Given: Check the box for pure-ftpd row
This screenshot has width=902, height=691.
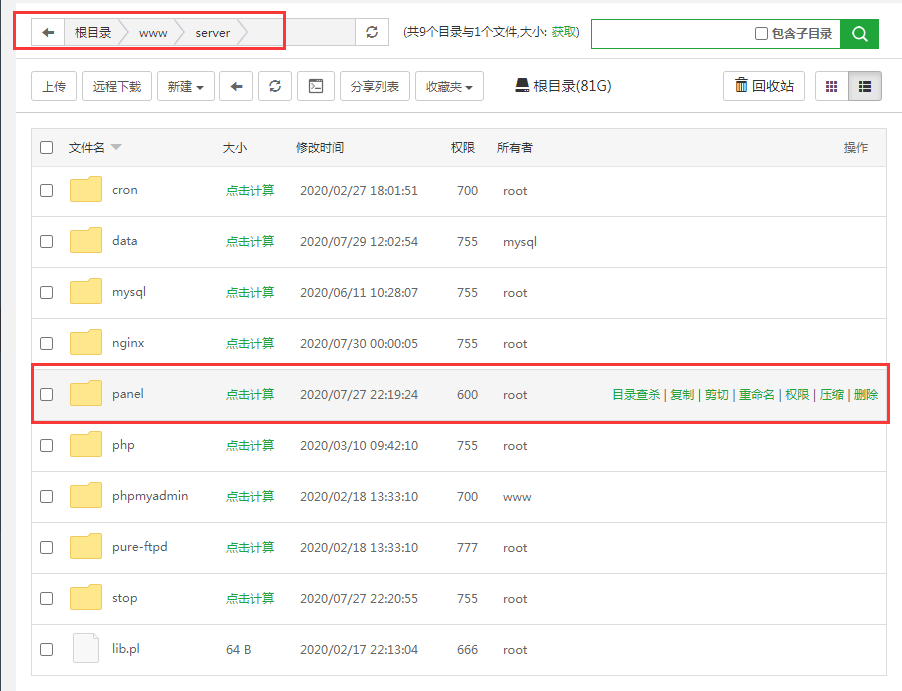Looking at the screenshot, I should tap(47, 548).
